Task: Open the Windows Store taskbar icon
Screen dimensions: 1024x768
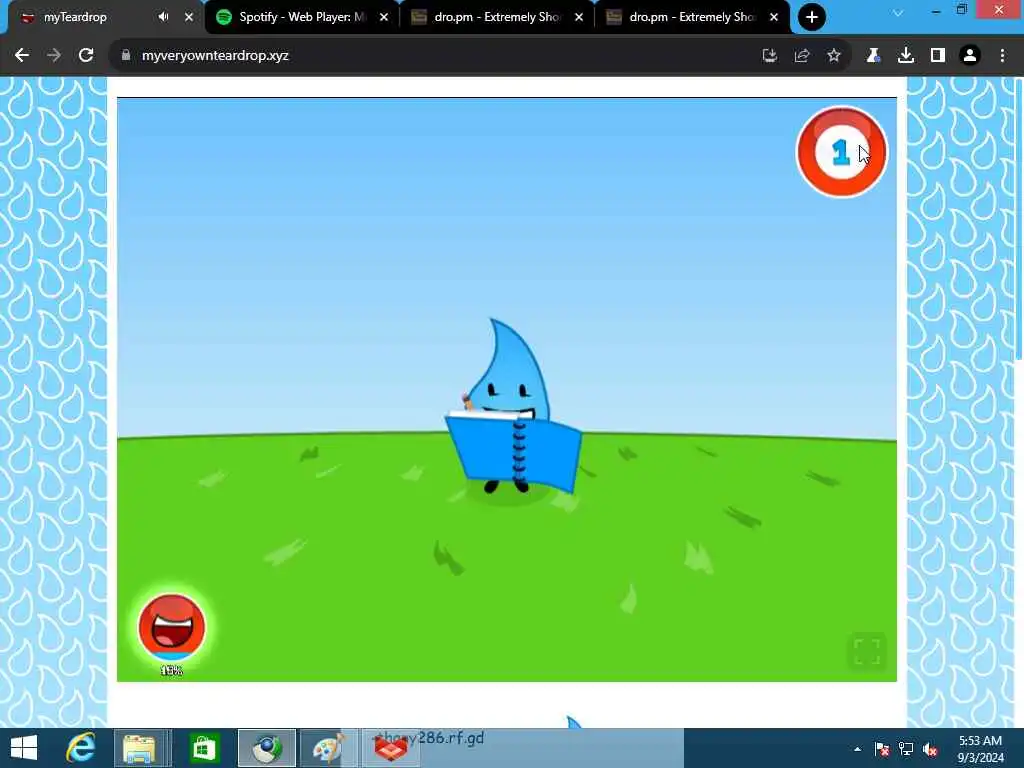Action: pyautogui.click(x=204, y=748)
